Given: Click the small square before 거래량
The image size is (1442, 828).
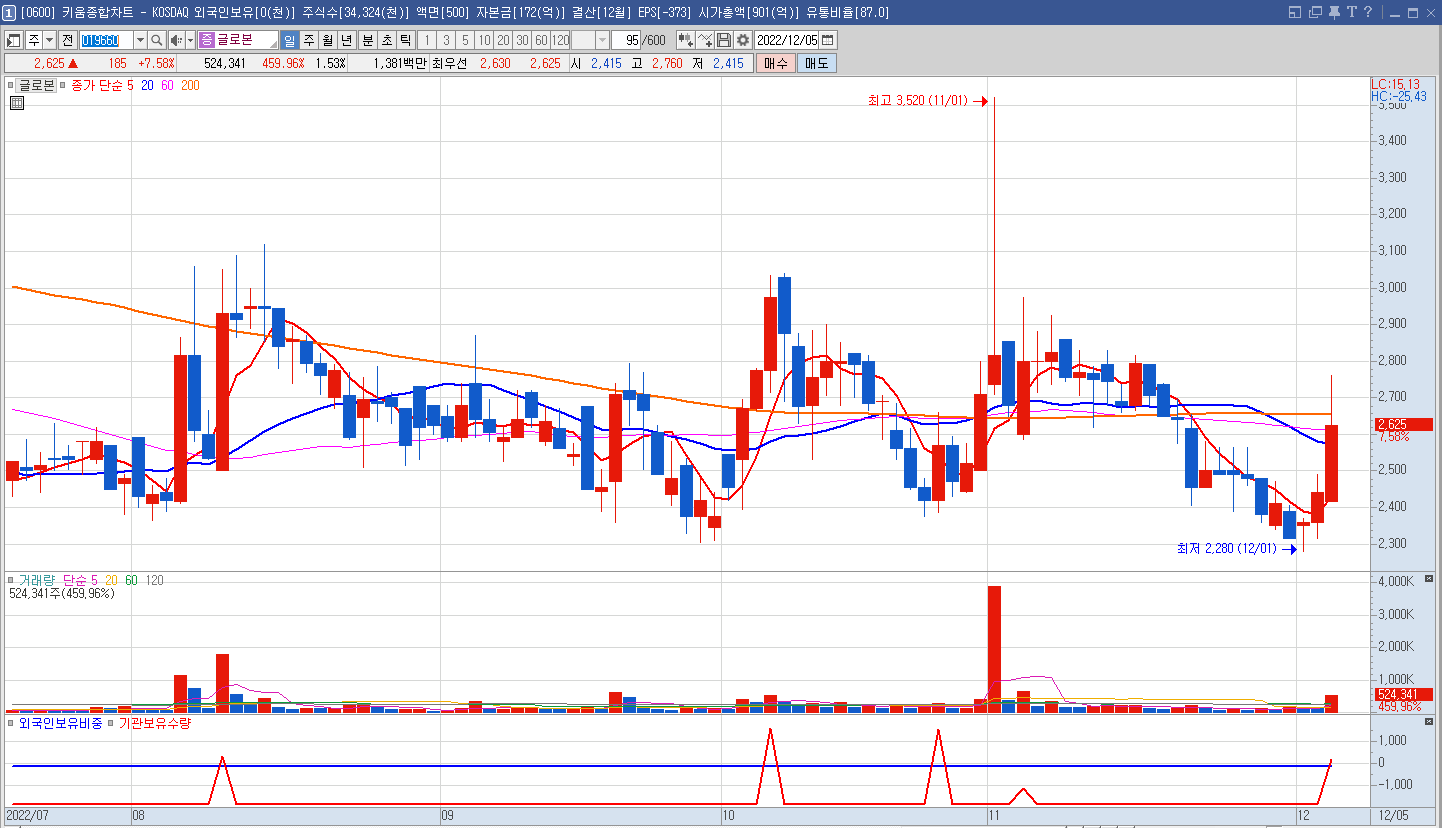Looking at the screenshot, I should (11, 580).
